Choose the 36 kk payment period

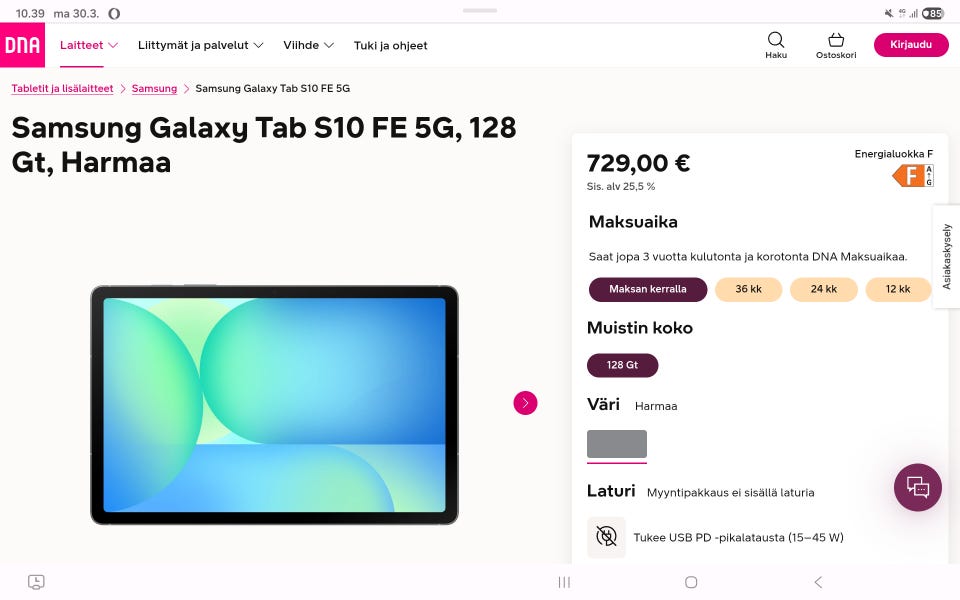coord(748,289)
